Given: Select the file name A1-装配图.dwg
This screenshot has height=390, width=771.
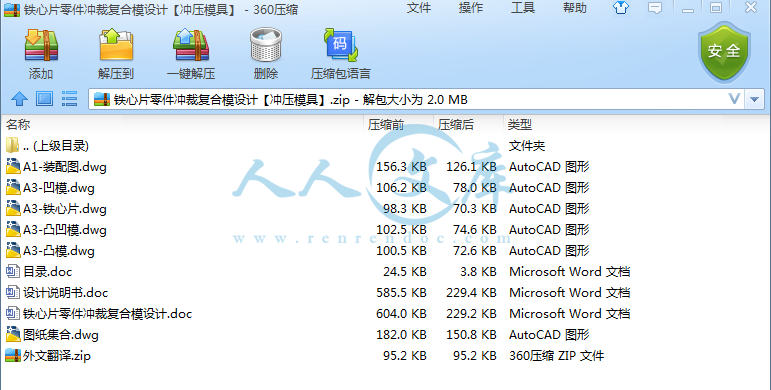Looking at the screenshot, I should pos(65,167).
